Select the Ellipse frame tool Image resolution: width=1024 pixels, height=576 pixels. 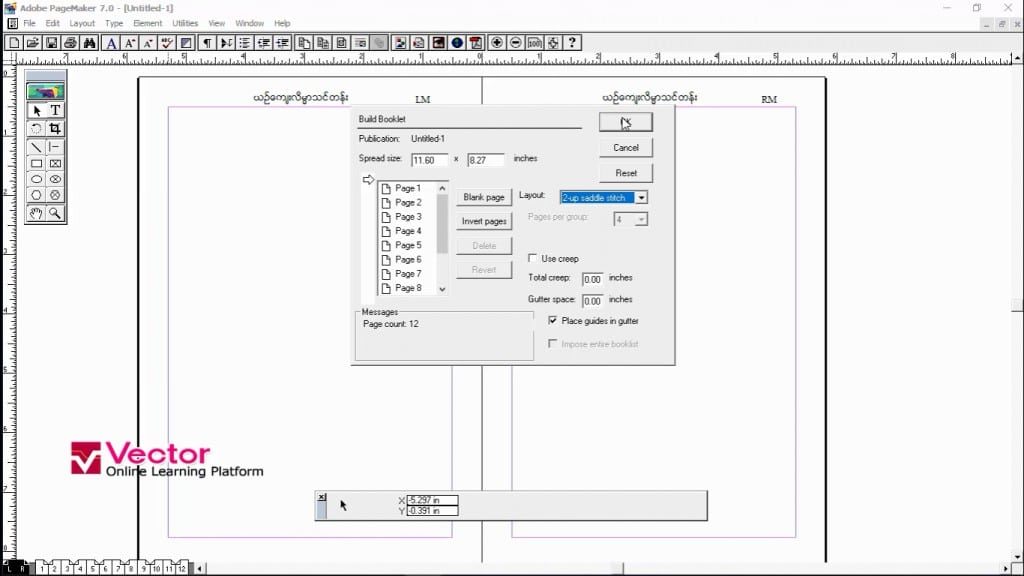(56, 180)
